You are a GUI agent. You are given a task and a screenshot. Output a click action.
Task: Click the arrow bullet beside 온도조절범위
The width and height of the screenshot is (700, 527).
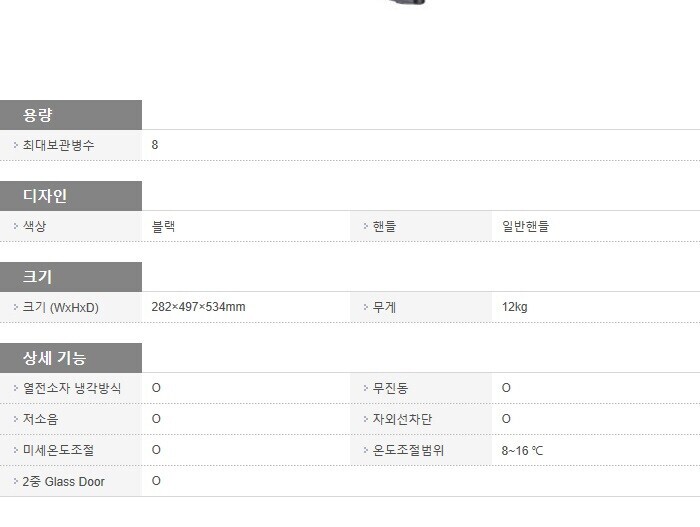click(x=365, y=450)
